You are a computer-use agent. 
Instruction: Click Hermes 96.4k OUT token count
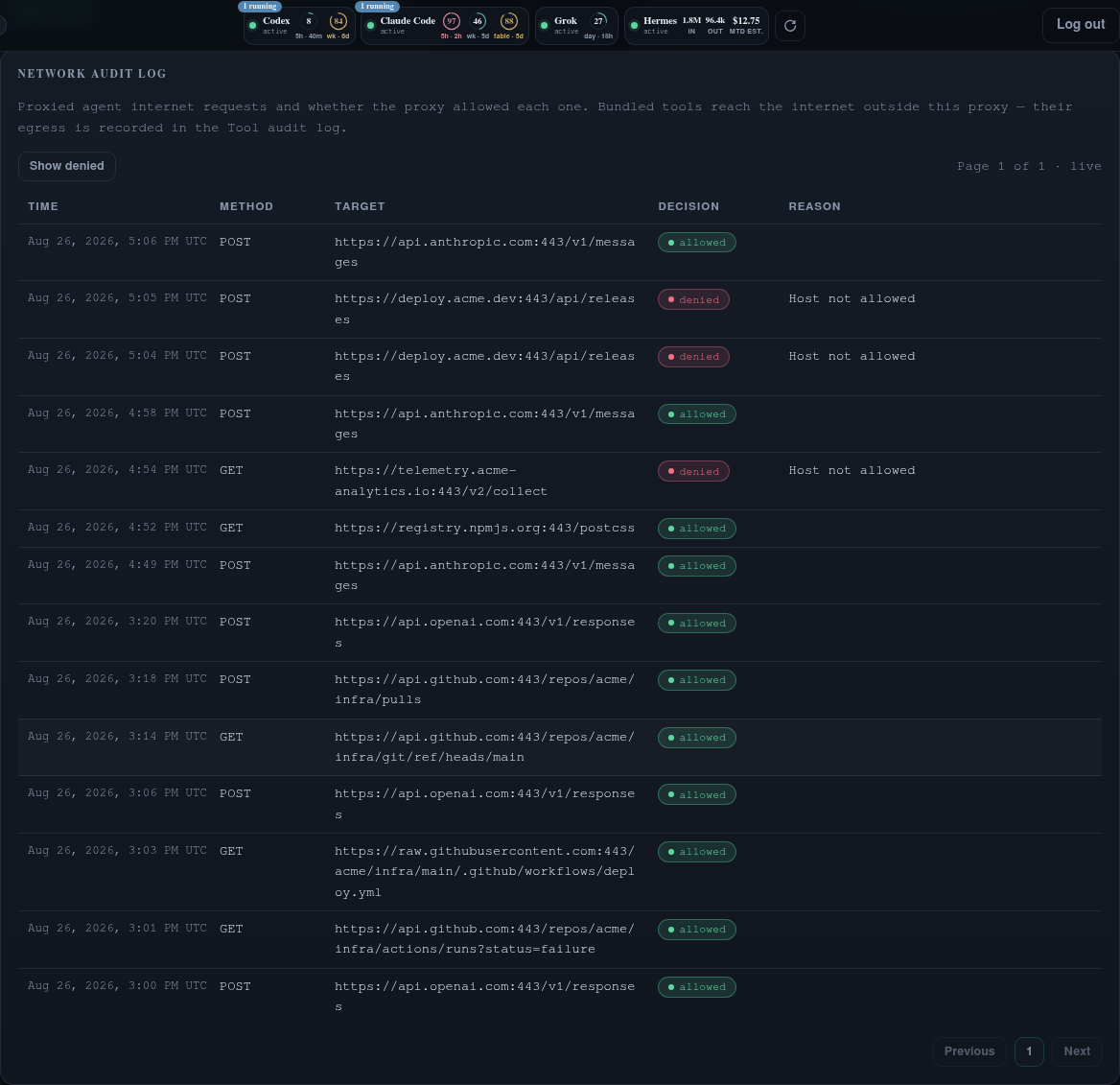[x=715, y=21]
